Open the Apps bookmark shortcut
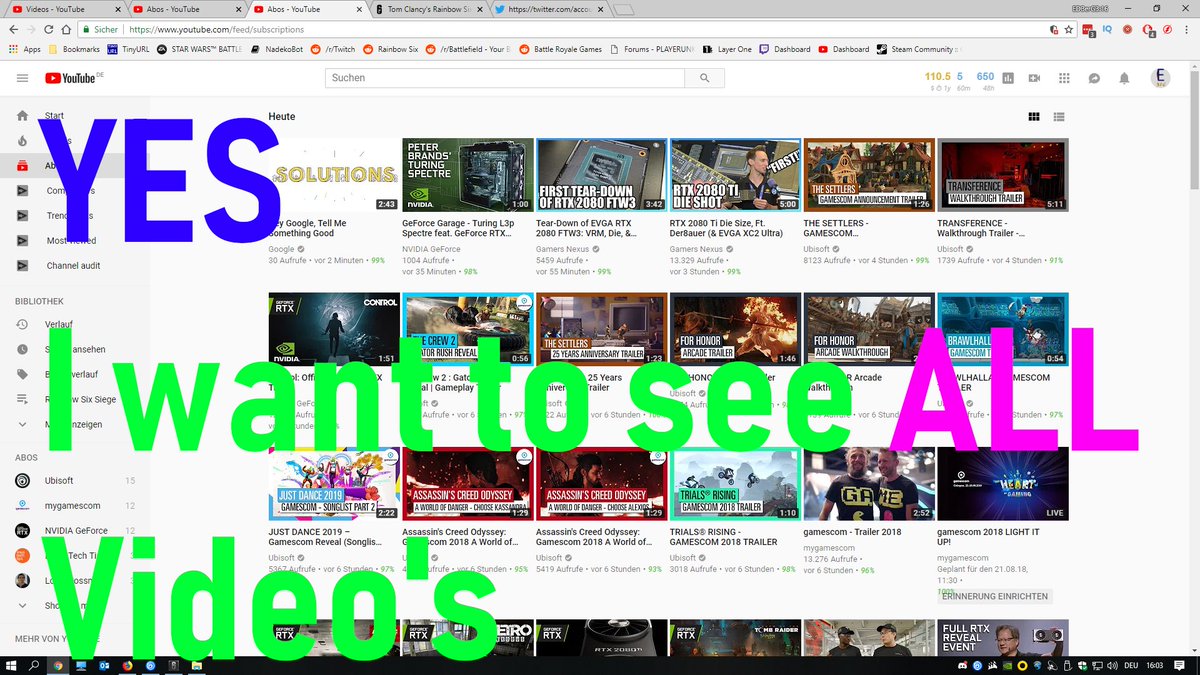 click(24, 49)
